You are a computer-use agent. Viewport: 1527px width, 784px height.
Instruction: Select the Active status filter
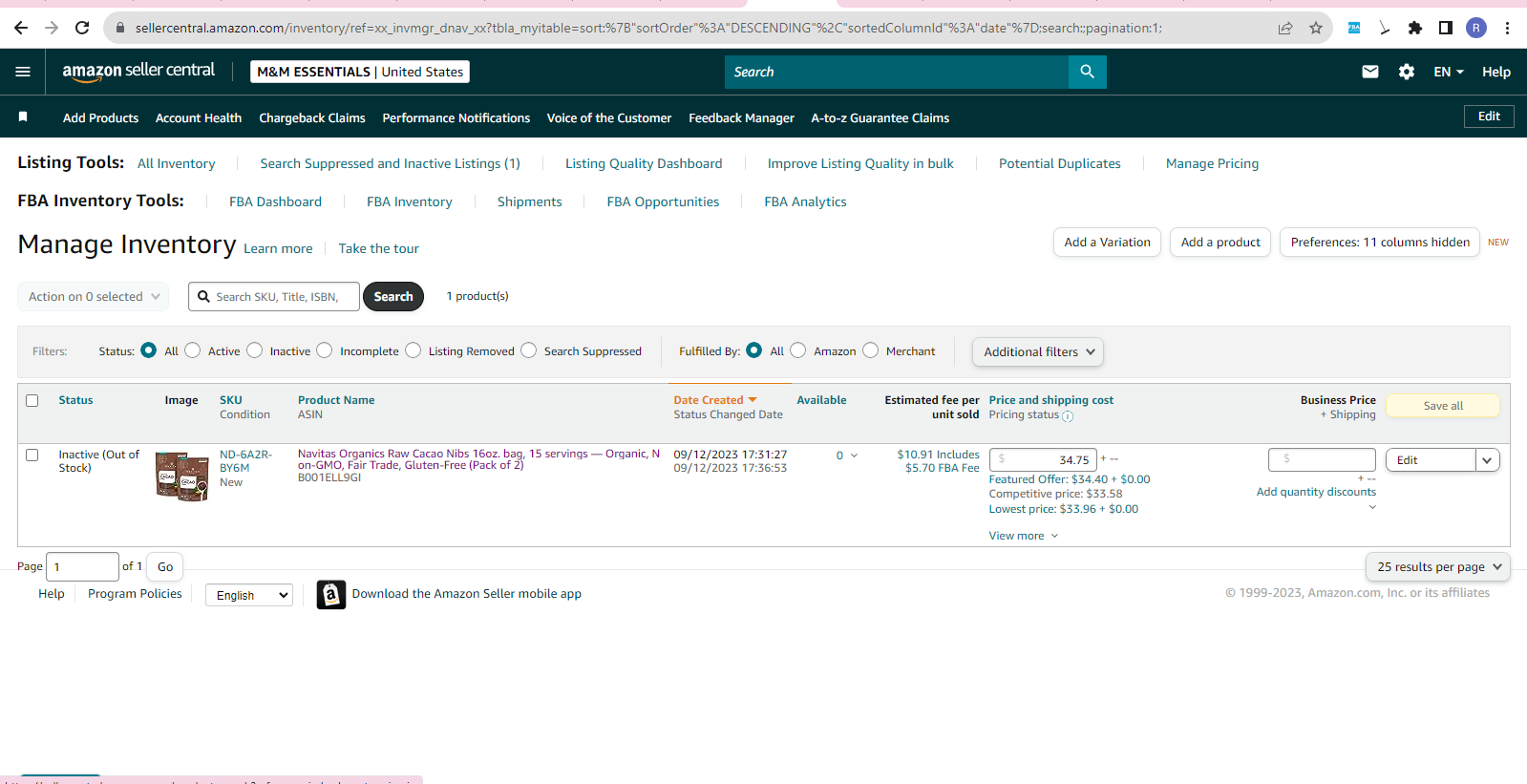193,350
